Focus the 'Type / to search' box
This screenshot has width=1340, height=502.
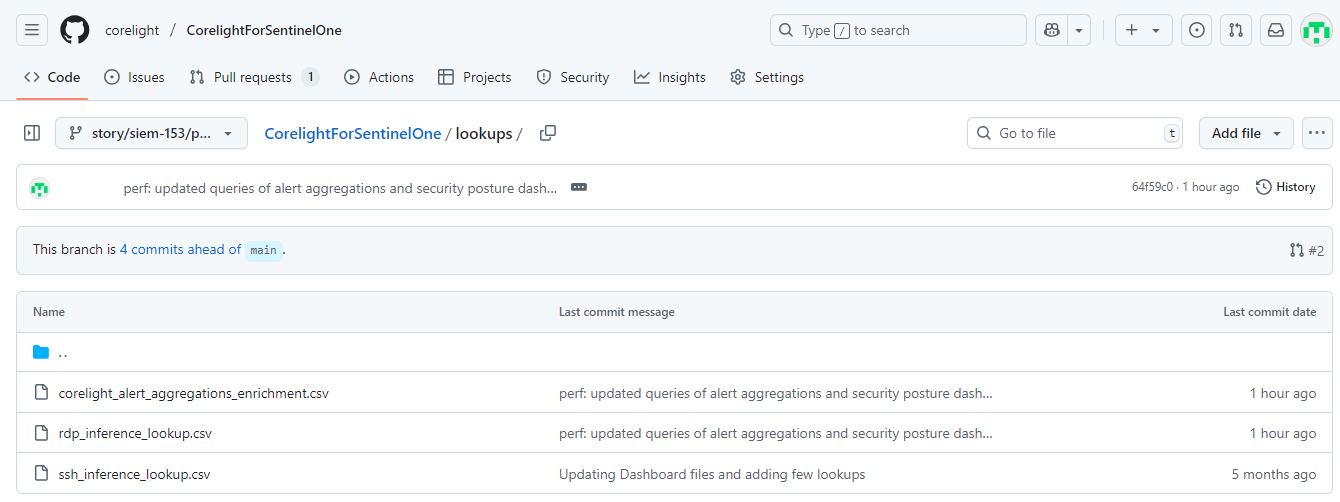[x=898, y=30]
